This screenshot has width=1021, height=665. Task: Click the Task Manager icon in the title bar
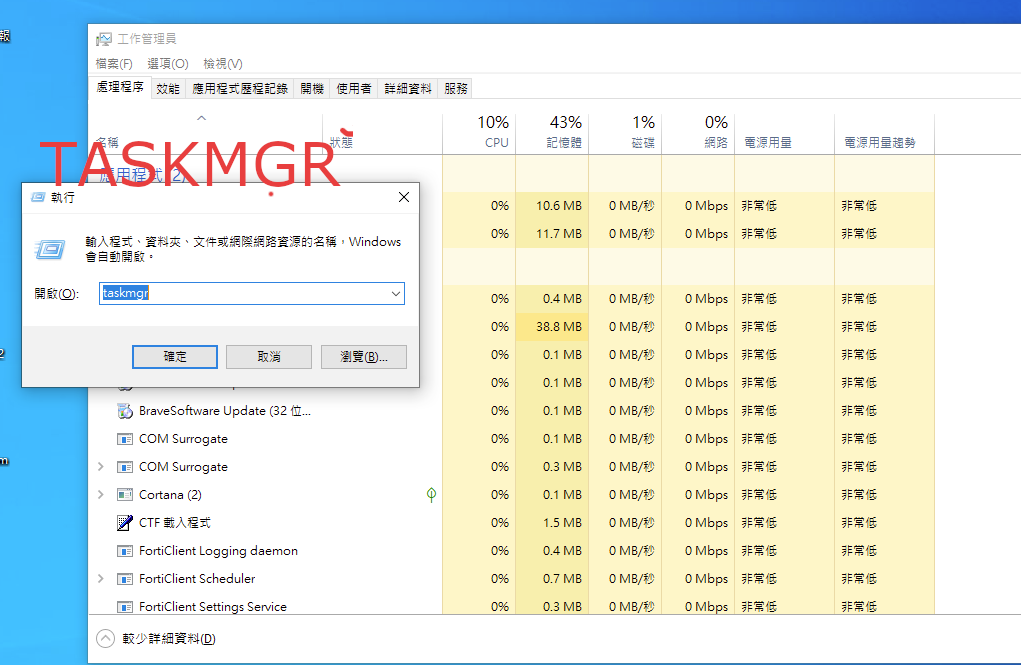click(x=104, y=39)
